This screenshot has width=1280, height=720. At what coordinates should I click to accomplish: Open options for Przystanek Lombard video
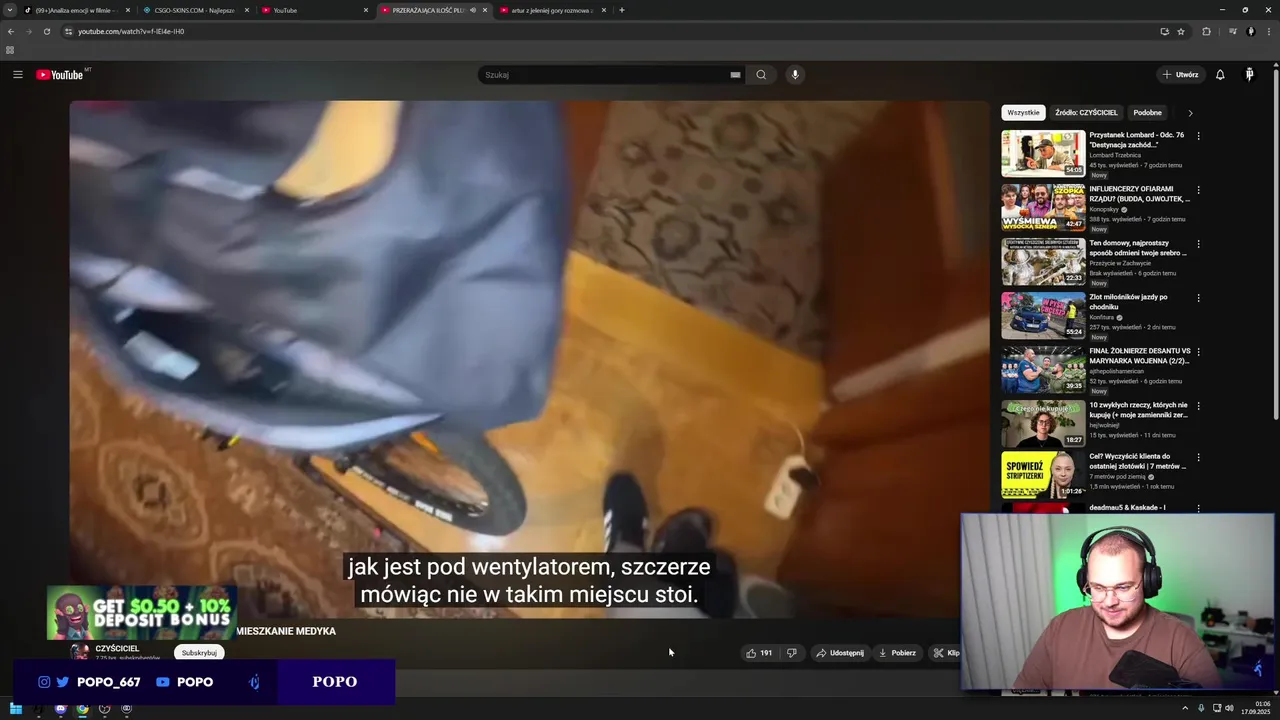click(x=1198, y=135)
